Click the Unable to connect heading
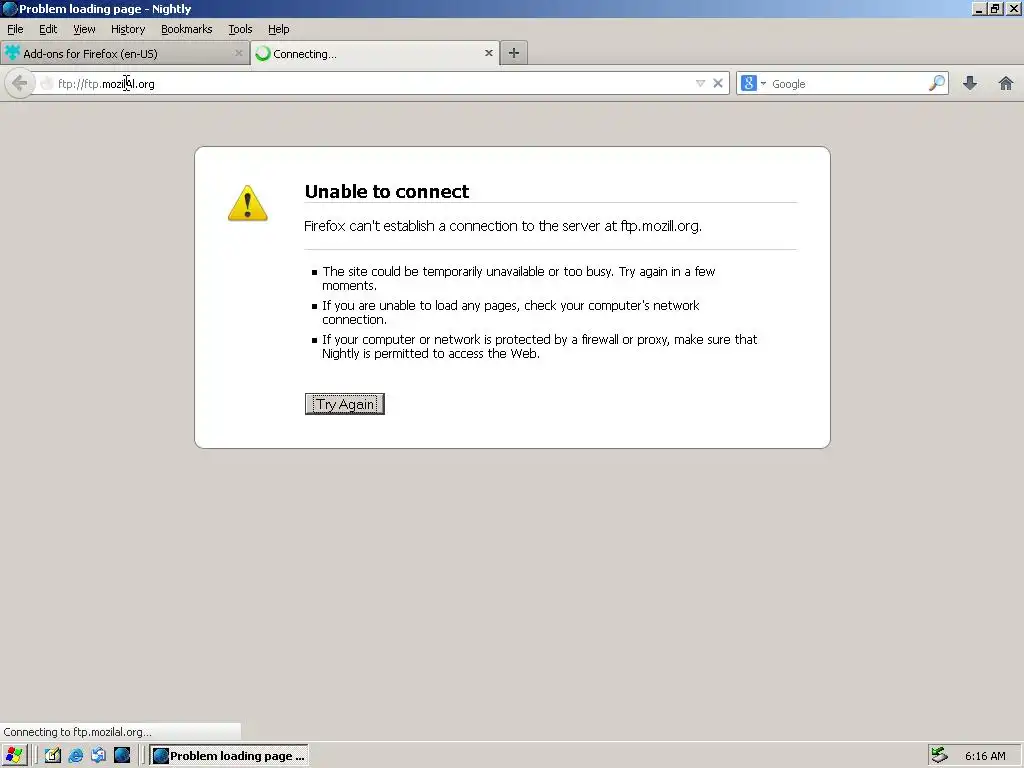This screenshot has height=768, width=1024. (387, 191)
